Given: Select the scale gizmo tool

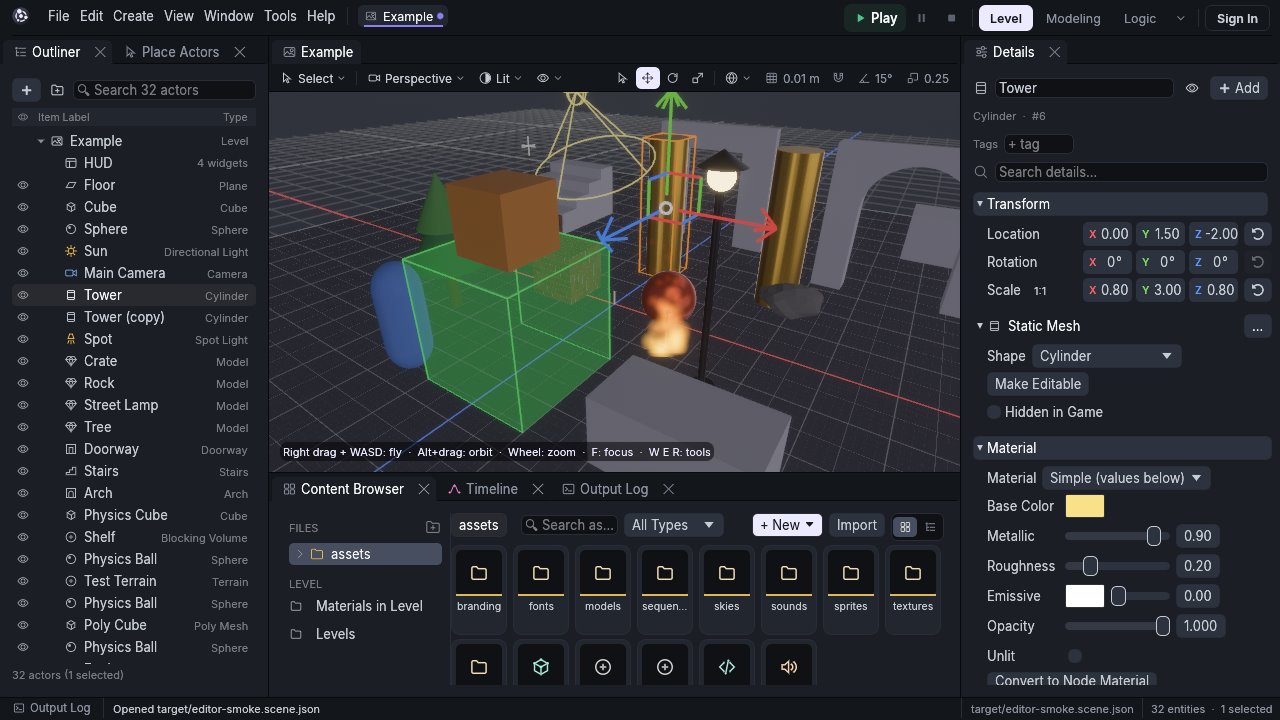Looking at the screenshot, I should coord(698,78).
